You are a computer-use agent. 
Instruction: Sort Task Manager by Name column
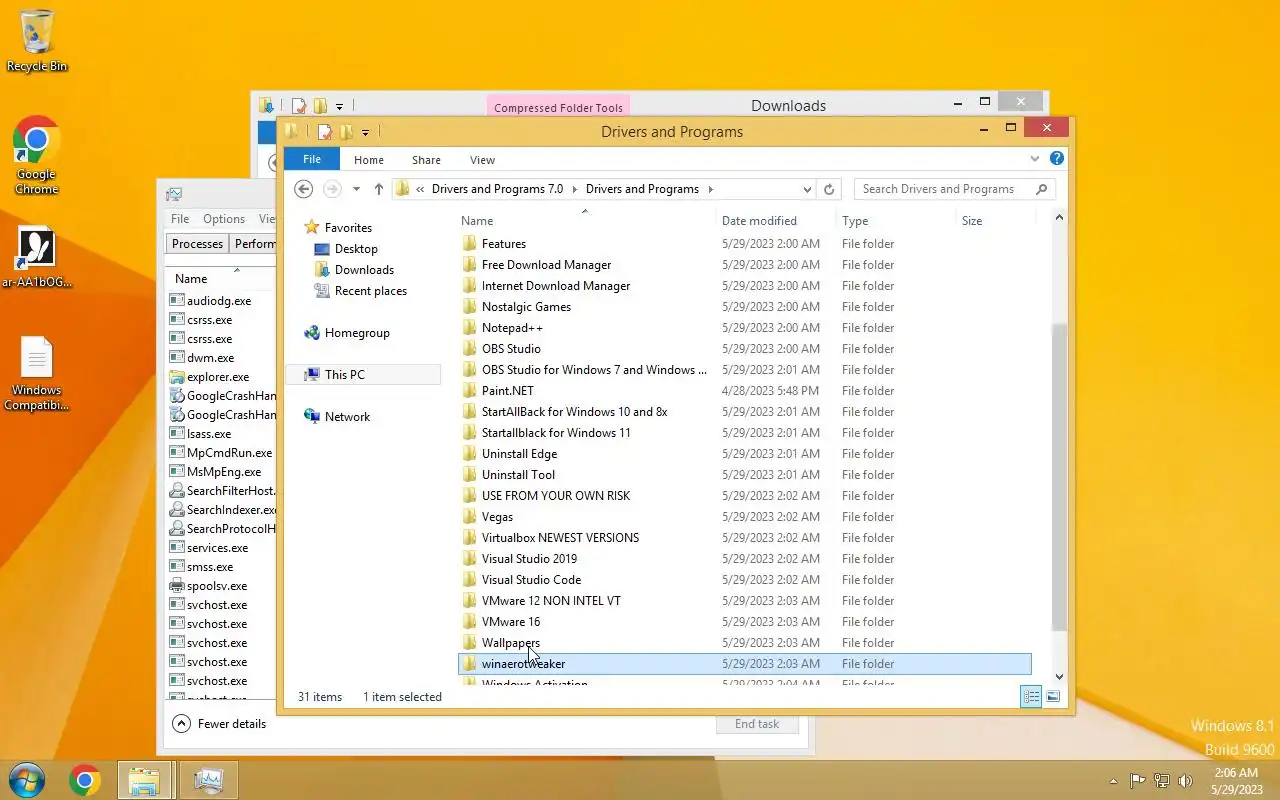[191, 279]
